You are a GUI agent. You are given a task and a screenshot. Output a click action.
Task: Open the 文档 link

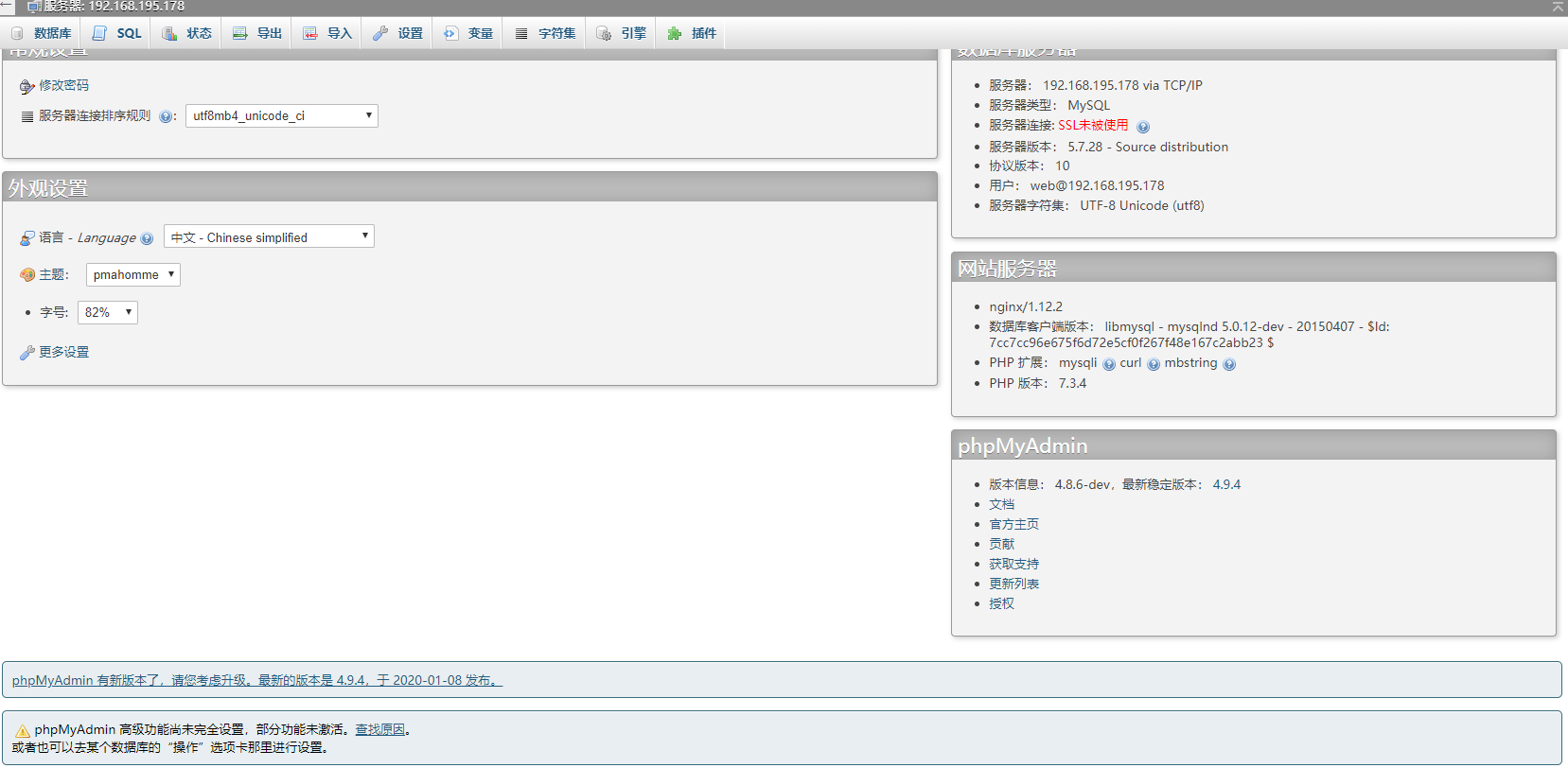coord(1001,504)
